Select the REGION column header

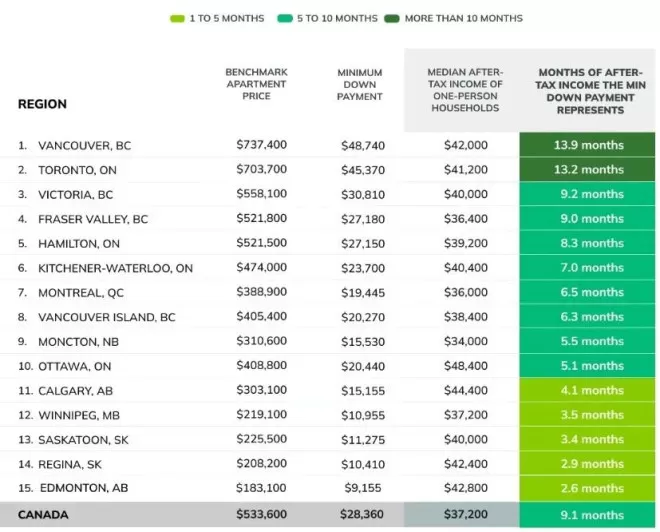click(42, 104)
